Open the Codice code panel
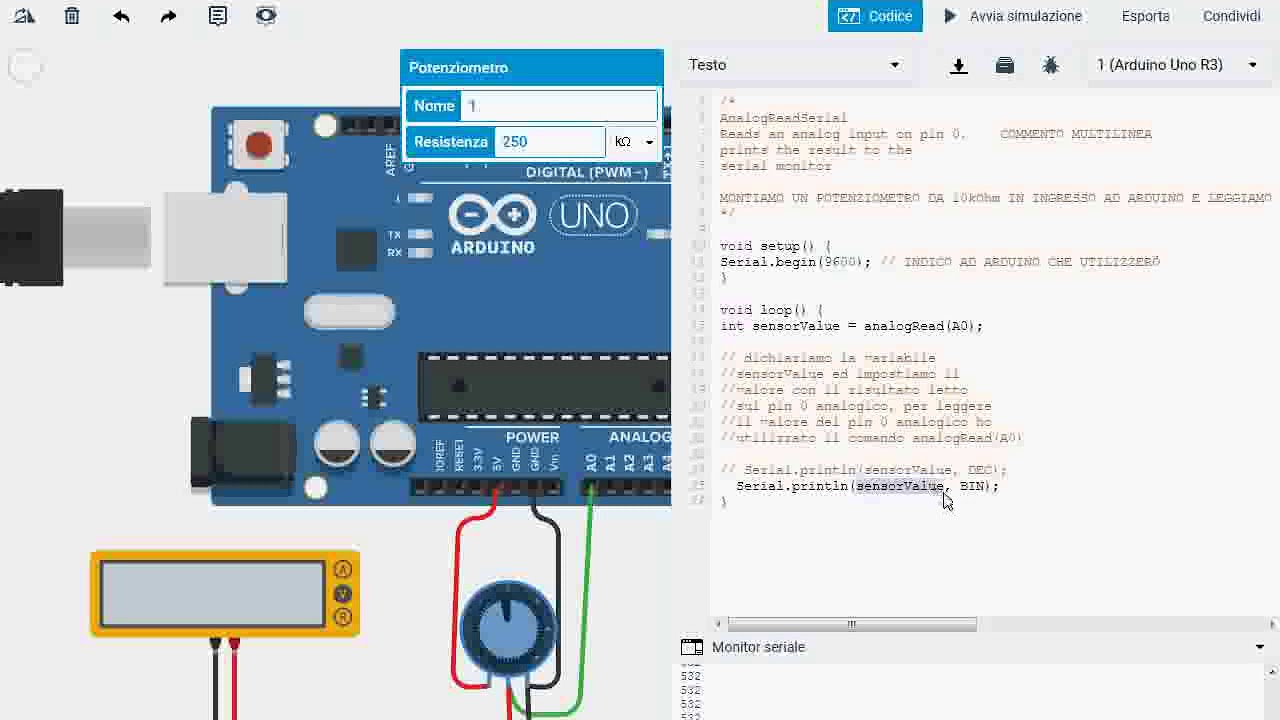 tap(875, 16)
